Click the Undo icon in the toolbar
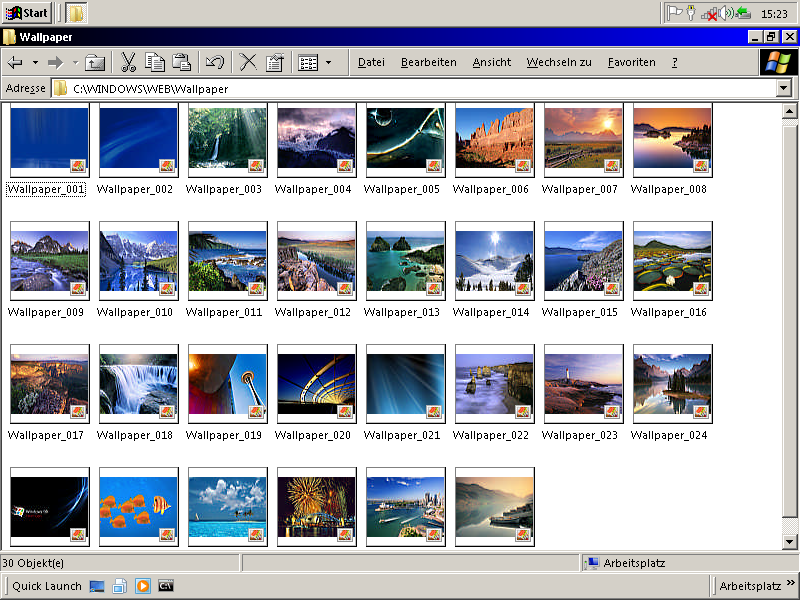The height and width of the screenshot is (600, 800). tap(214, 62)
